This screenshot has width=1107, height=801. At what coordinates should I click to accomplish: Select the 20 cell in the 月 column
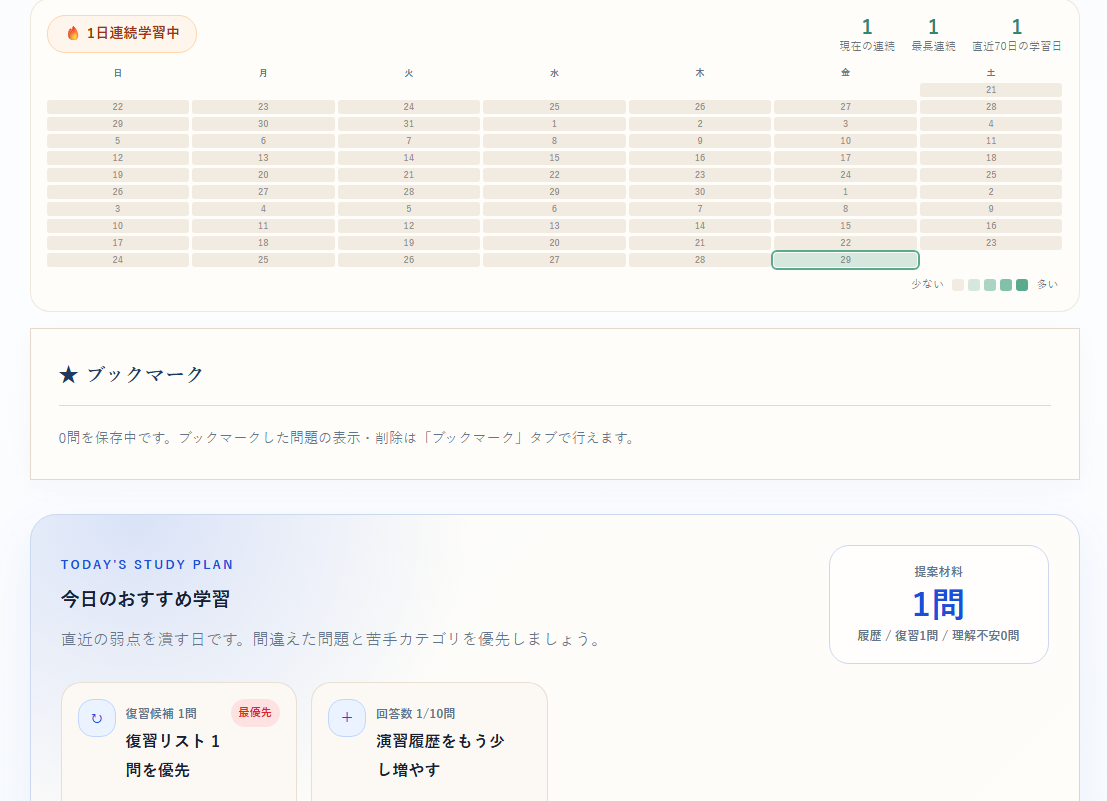point(263,175)
